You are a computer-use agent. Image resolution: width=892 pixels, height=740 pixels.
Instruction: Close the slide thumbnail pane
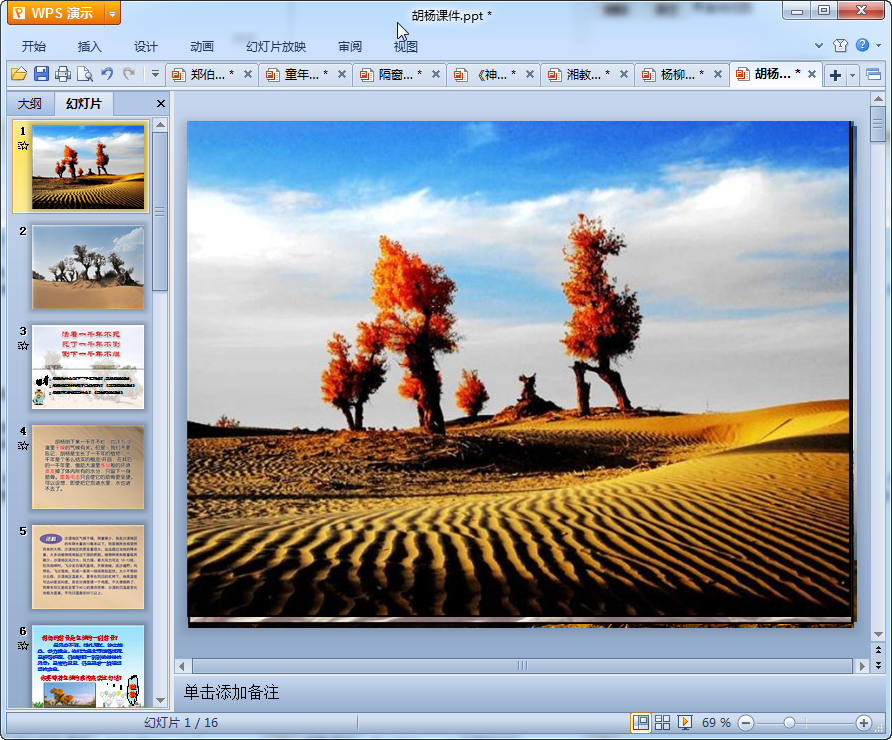pos(161,104)
